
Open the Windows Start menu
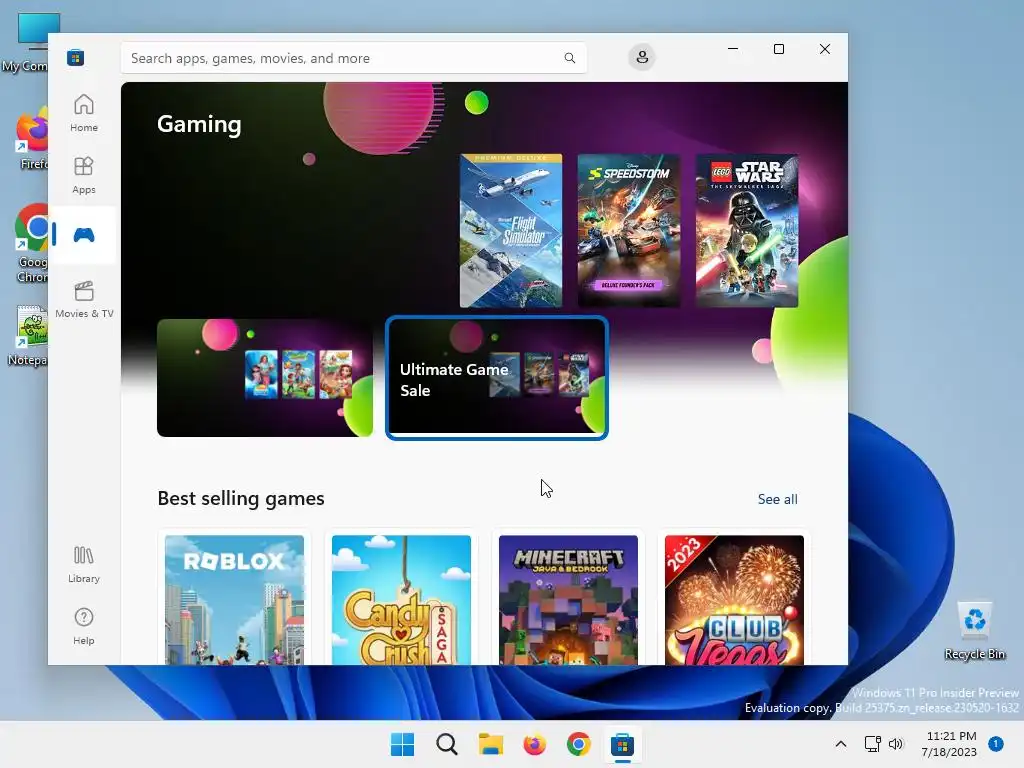[402, 744]
